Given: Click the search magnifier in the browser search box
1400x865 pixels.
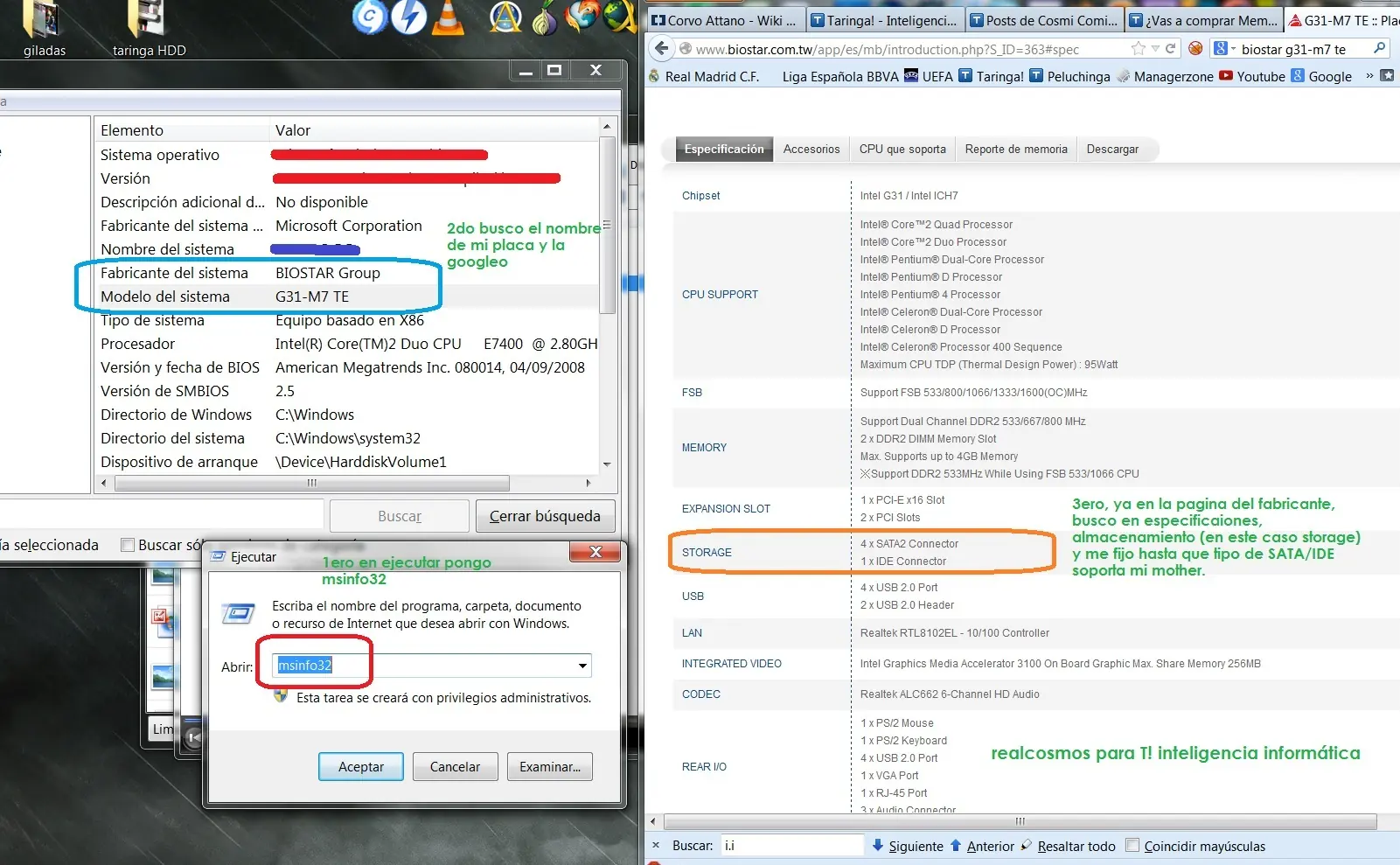Looking at the screenshot, I should [1380, 49].
